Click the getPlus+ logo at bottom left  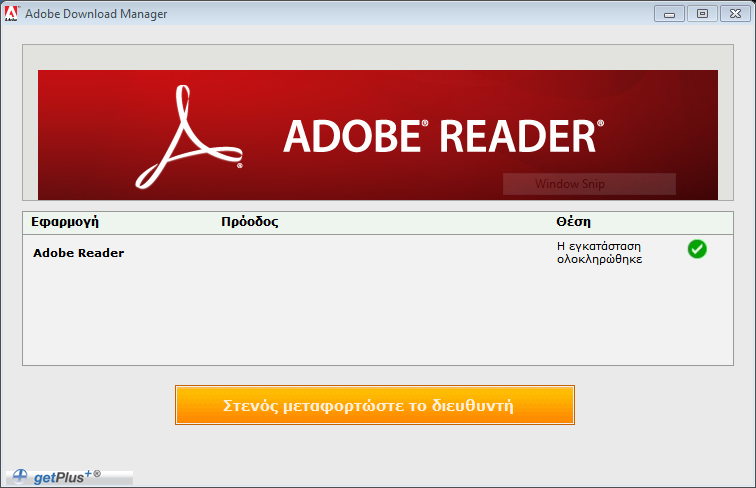click(x=69, y=477)
